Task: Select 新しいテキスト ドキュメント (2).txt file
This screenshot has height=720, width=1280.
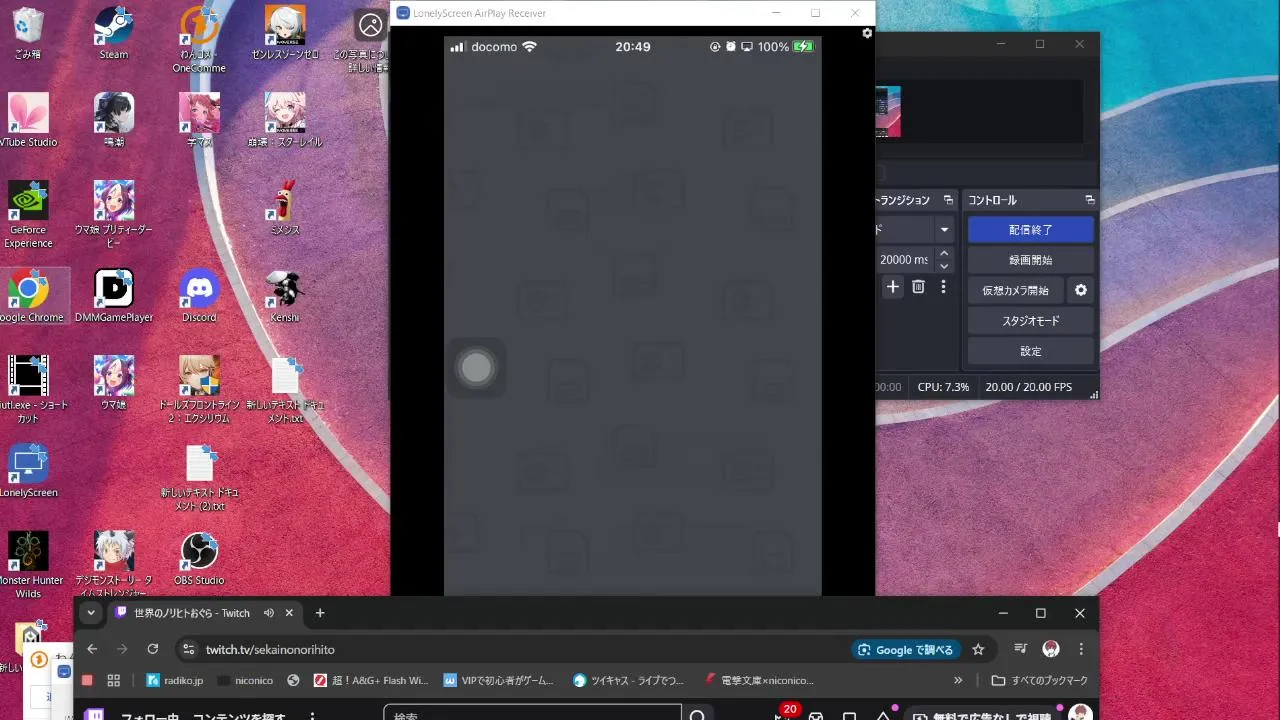Action: [x=199, y=478]
